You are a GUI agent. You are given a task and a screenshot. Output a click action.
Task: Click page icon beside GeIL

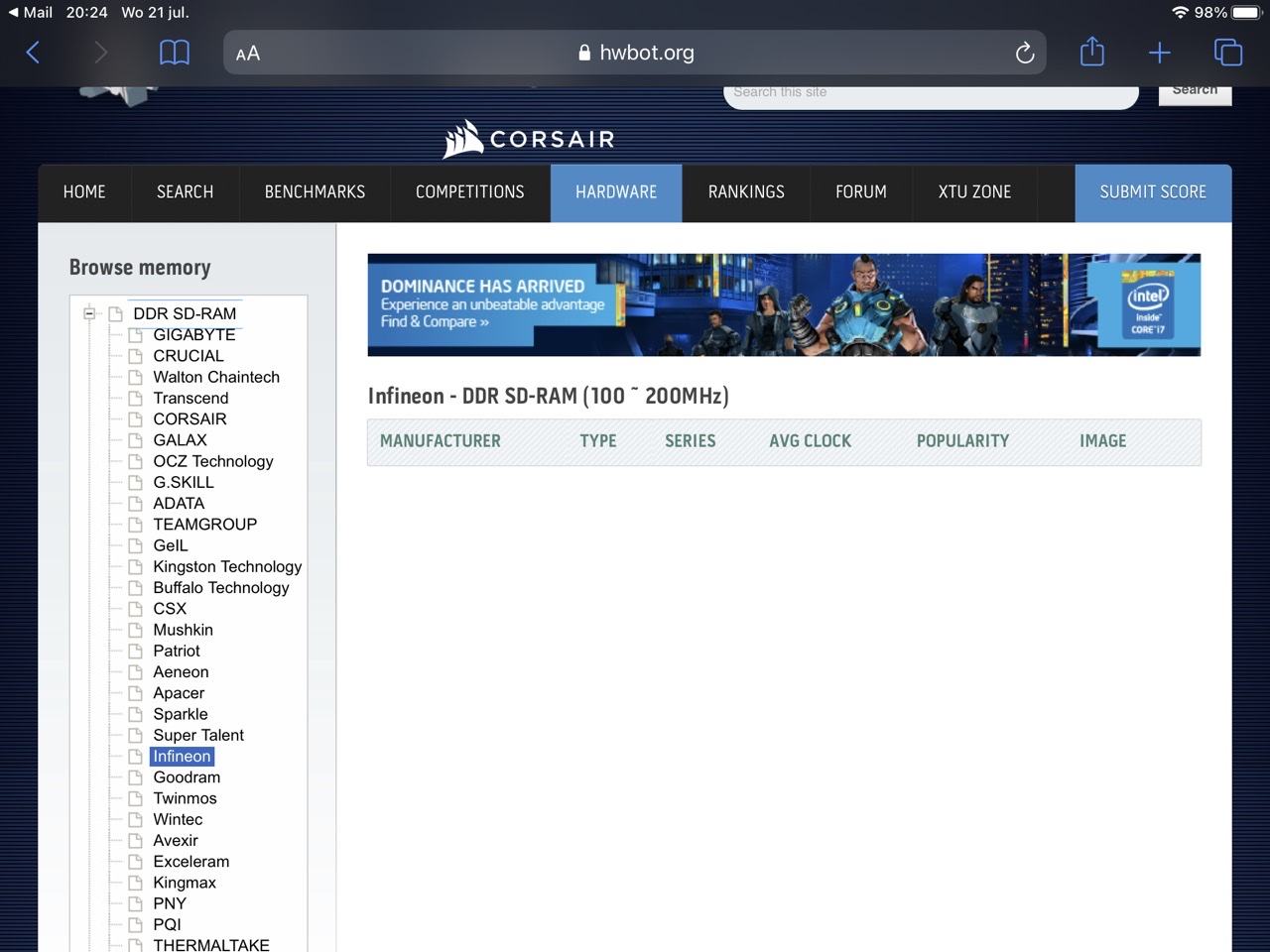(136, 545)
